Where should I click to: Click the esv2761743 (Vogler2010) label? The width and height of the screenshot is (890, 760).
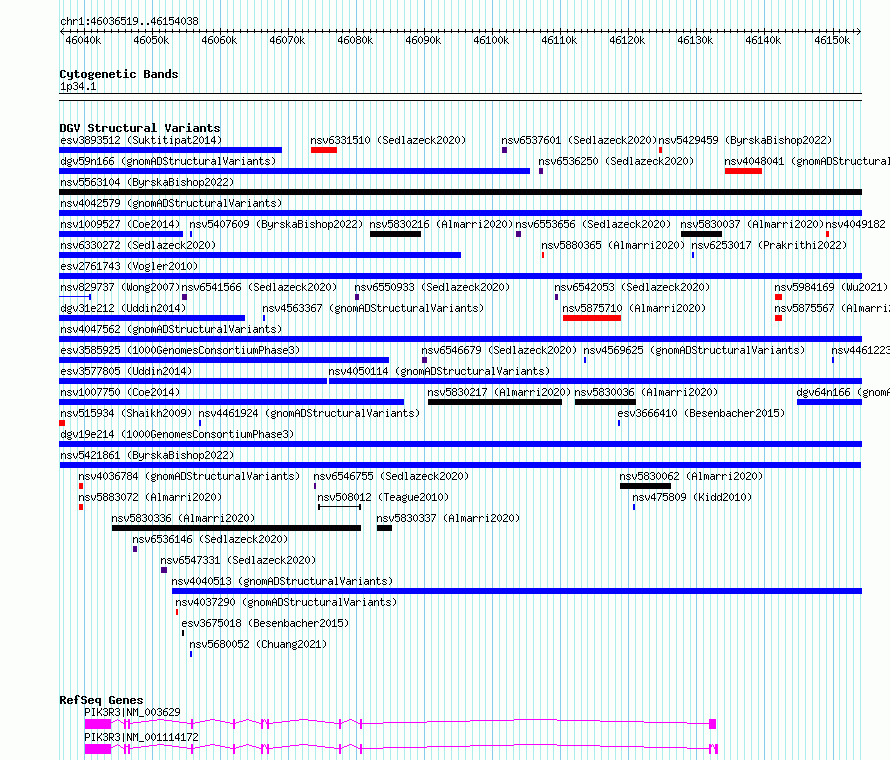(129, 266)
